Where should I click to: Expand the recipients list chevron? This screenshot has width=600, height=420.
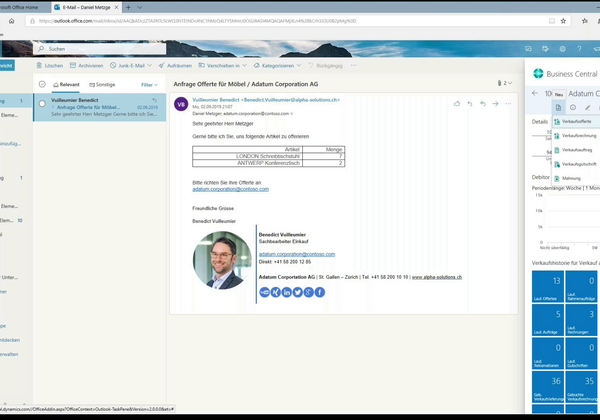(x=292, y=114)
